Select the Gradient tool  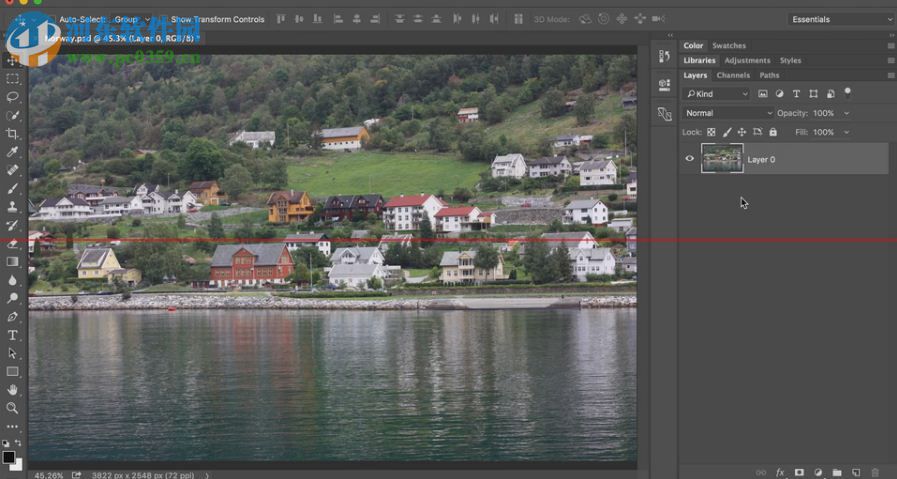click(x=12, y=262)
